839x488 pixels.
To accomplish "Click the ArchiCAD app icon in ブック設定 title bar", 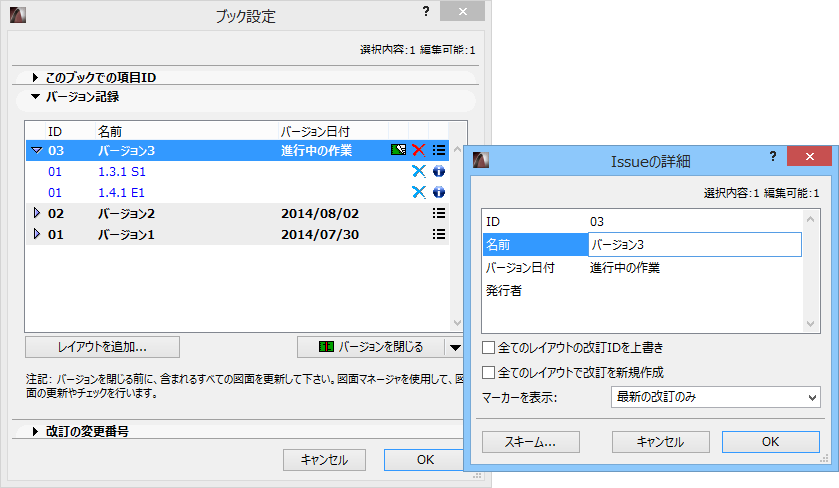I will click(x=18, y=14).
